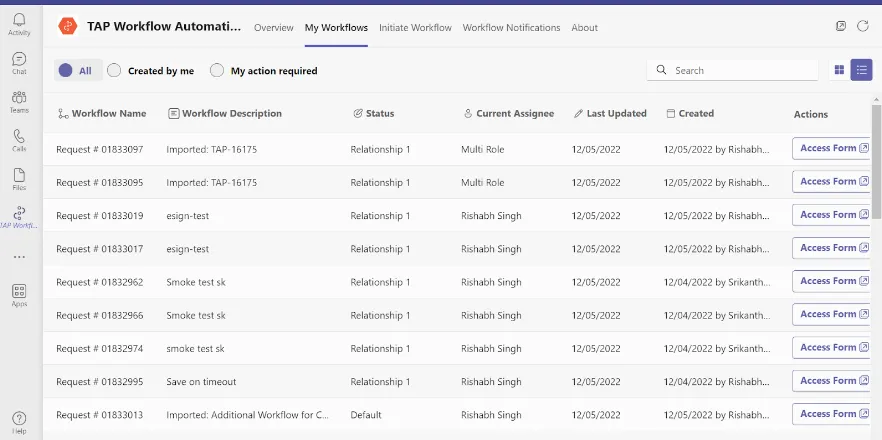882x440 pixels.
Task: Click 'Multi Role' assignee for Request 01833097
Action: pyautogui.click(x=483, y=150)
